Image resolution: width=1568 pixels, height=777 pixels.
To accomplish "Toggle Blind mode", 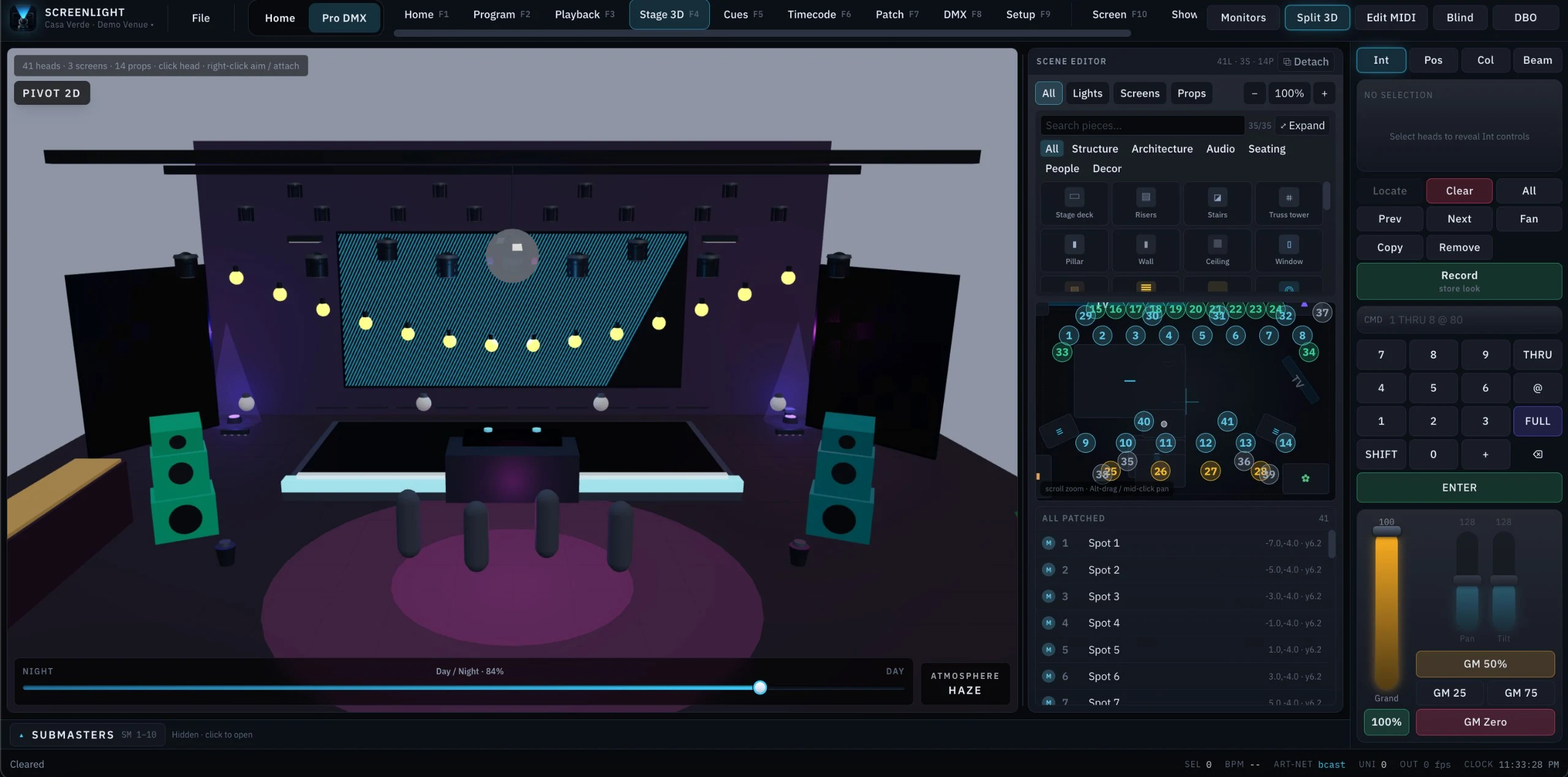I will [1460, 17].
